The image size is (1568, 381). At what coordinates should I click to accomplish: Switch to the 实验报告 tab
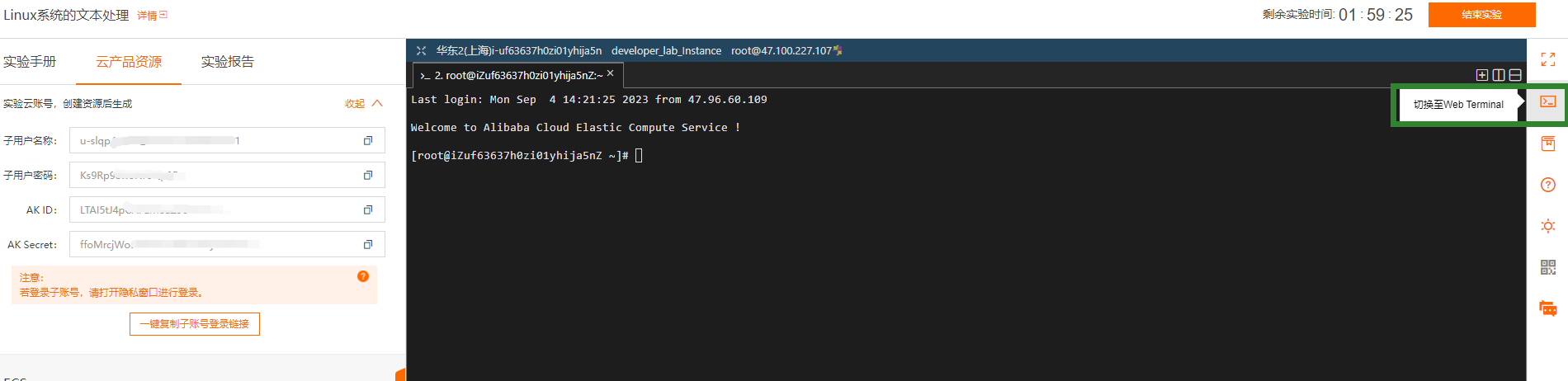point(227,62)
